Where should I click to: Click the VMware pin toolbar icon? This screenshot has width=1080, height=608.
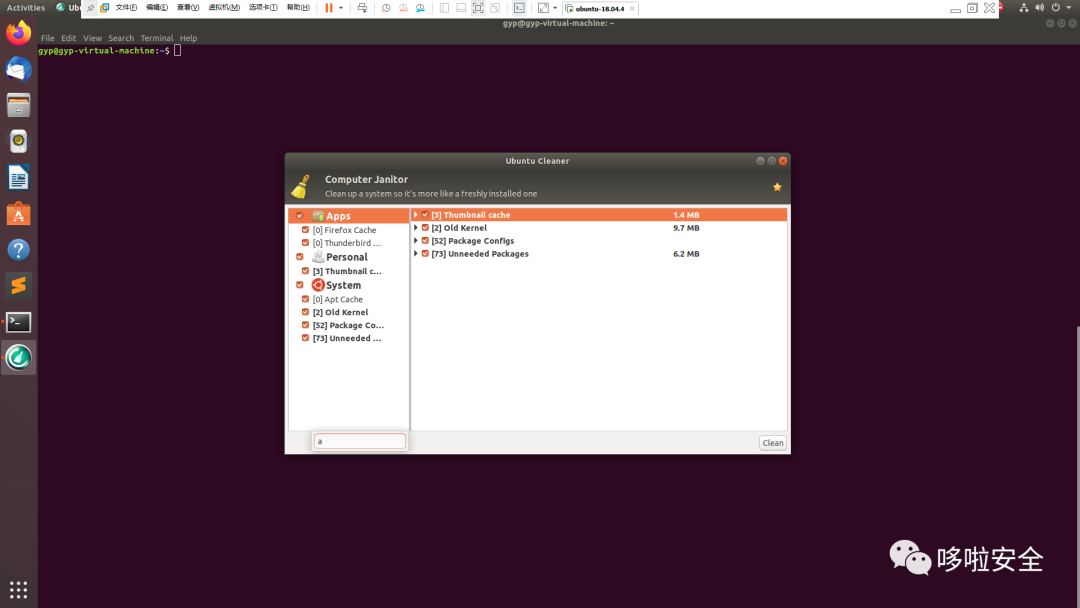(x=90, y=8)
